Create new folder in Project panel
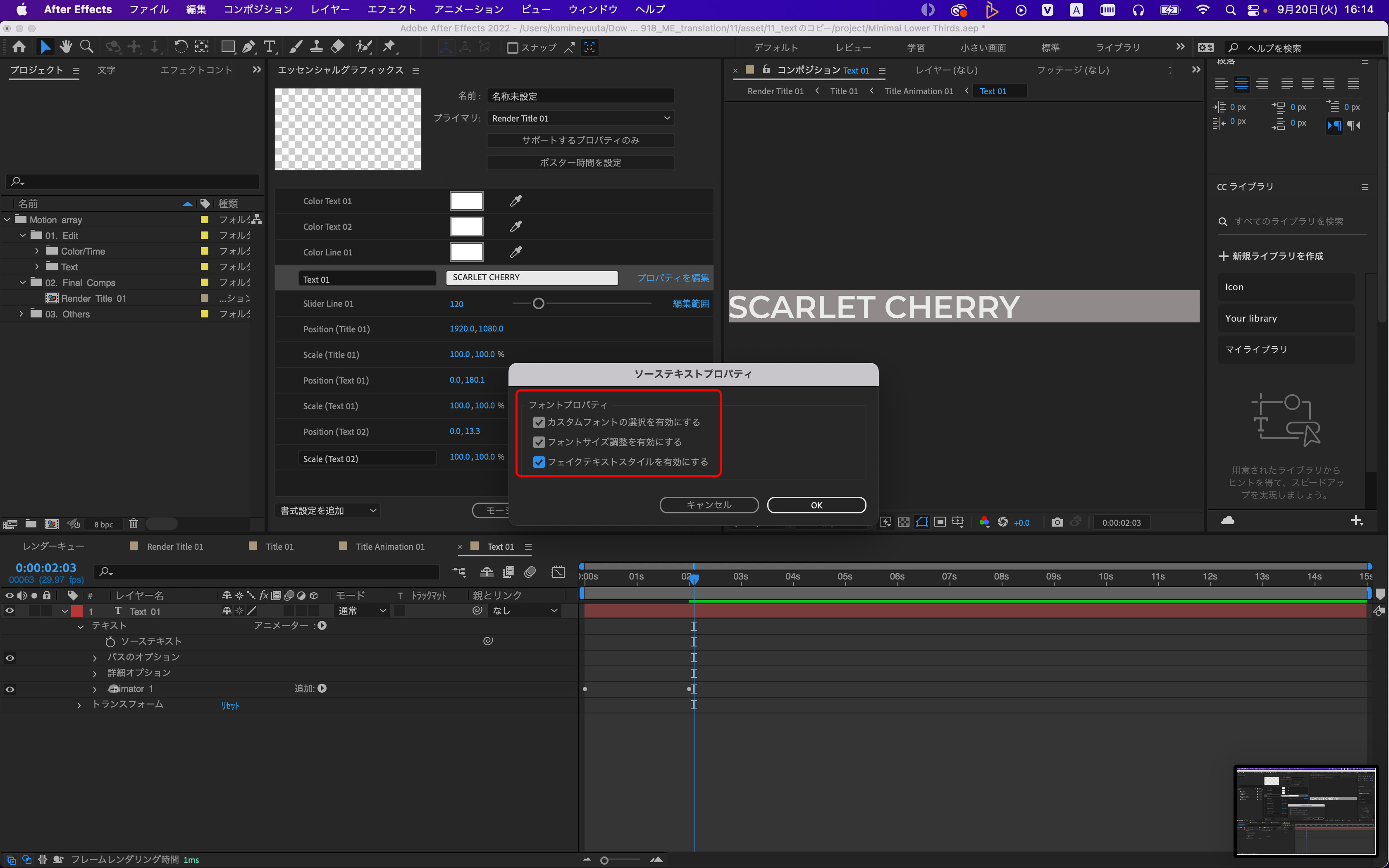 (31, 524)
